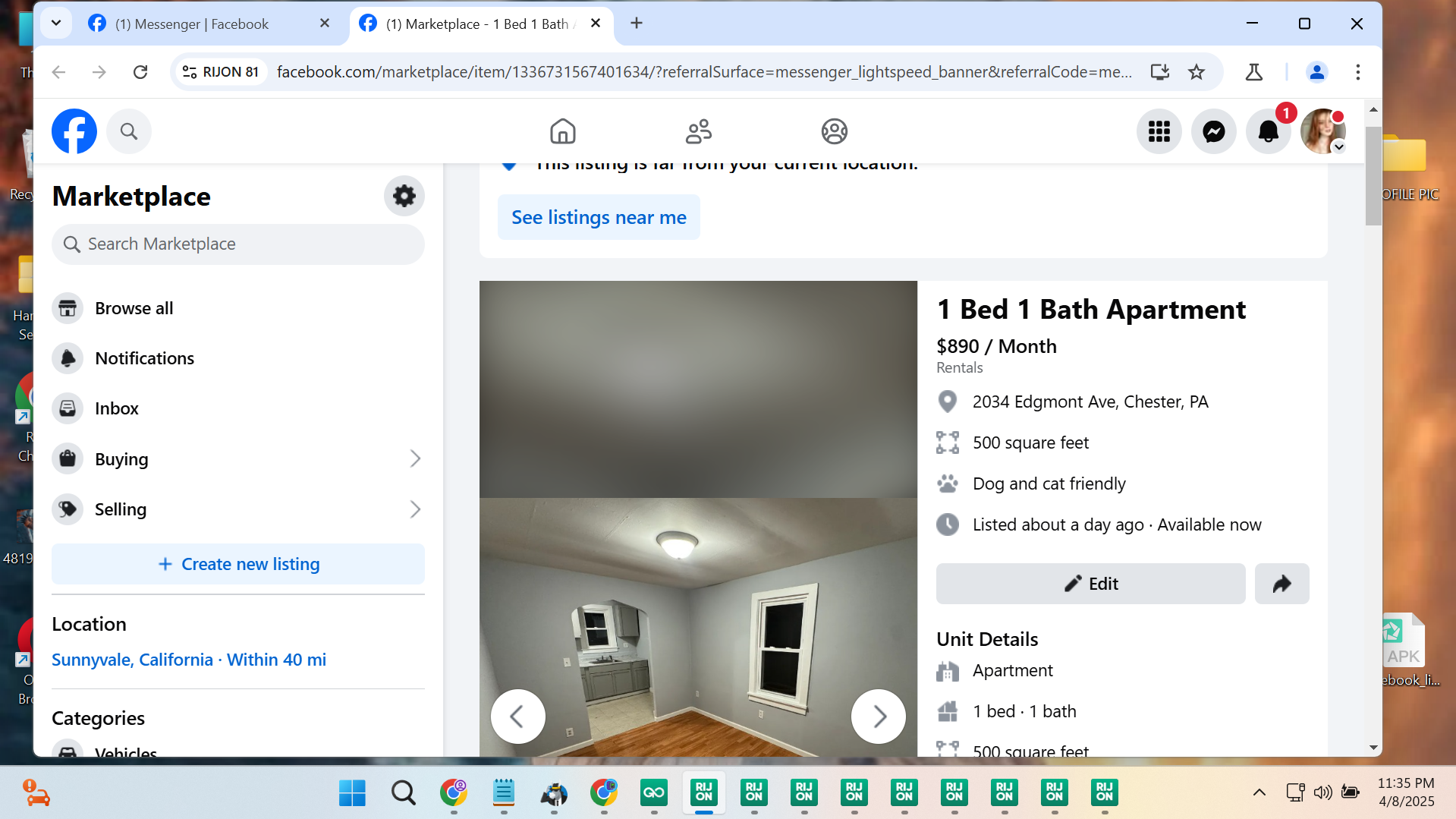Select Notifications in Marketplace sidebar
The image size is (1456, 819).
(238, 358)
